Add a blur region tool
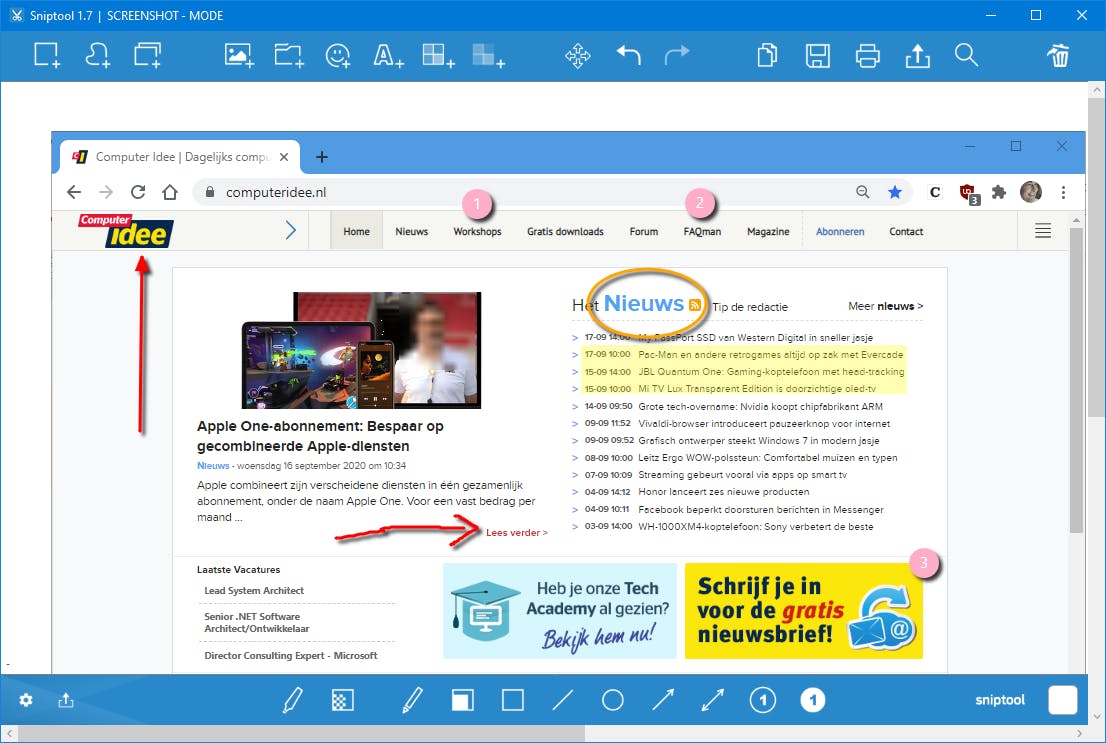1106x743 pixels. 488,55
